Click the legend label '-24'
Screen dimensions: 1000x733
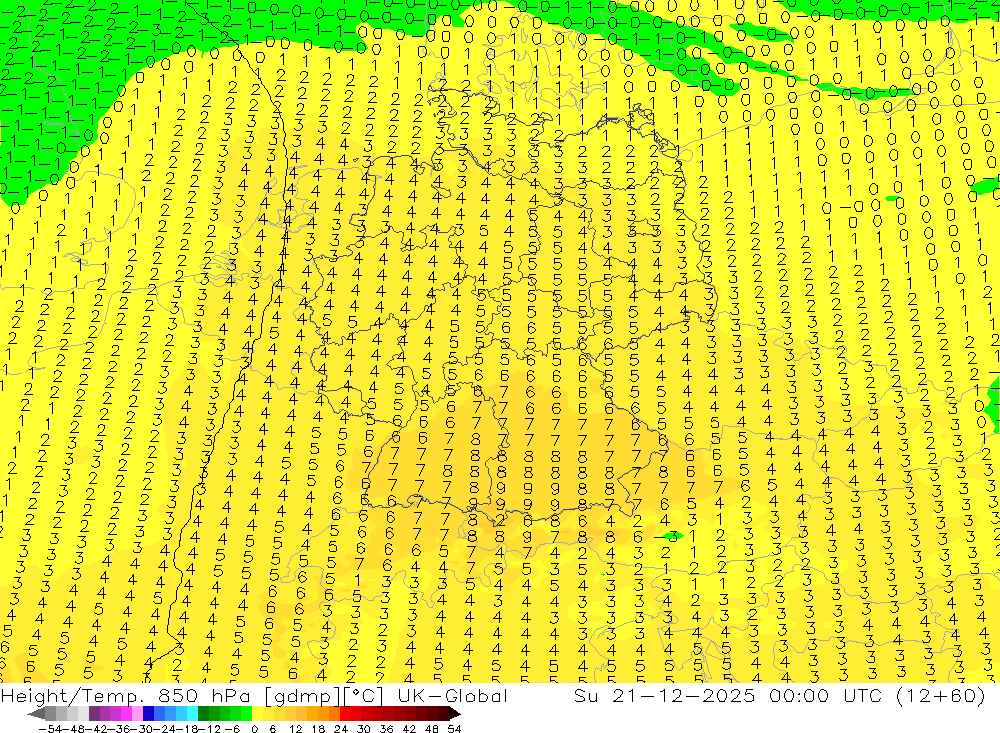165,729
